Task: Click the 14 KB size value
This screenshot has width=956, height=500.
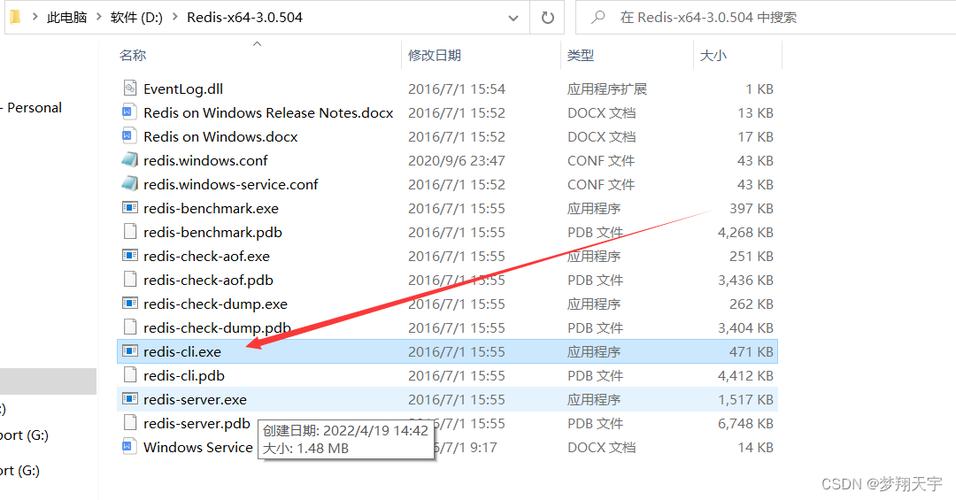Action: 755,447
